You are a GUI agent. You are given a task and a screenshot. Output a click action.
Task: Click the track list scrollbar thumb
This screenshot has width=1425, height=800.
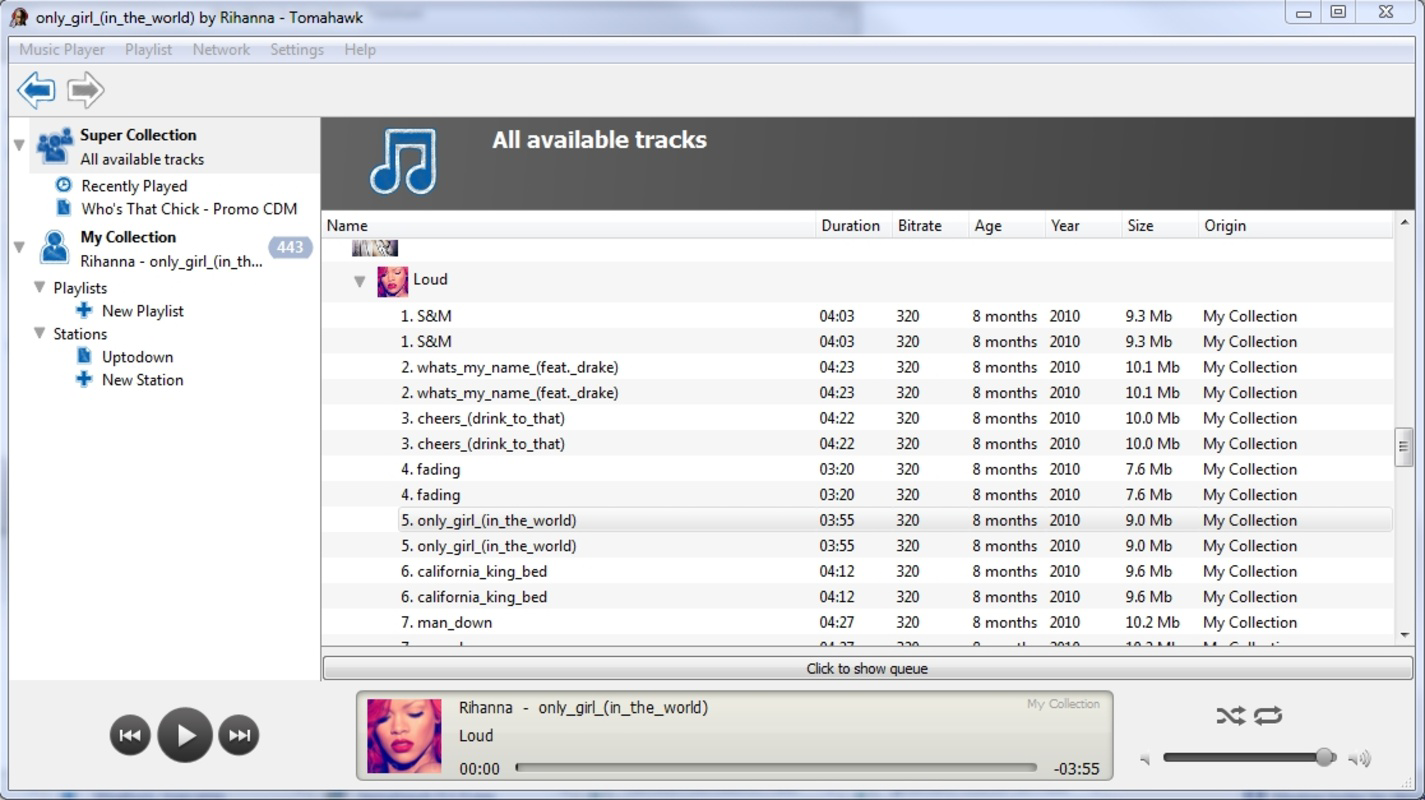click(1404, 447)
